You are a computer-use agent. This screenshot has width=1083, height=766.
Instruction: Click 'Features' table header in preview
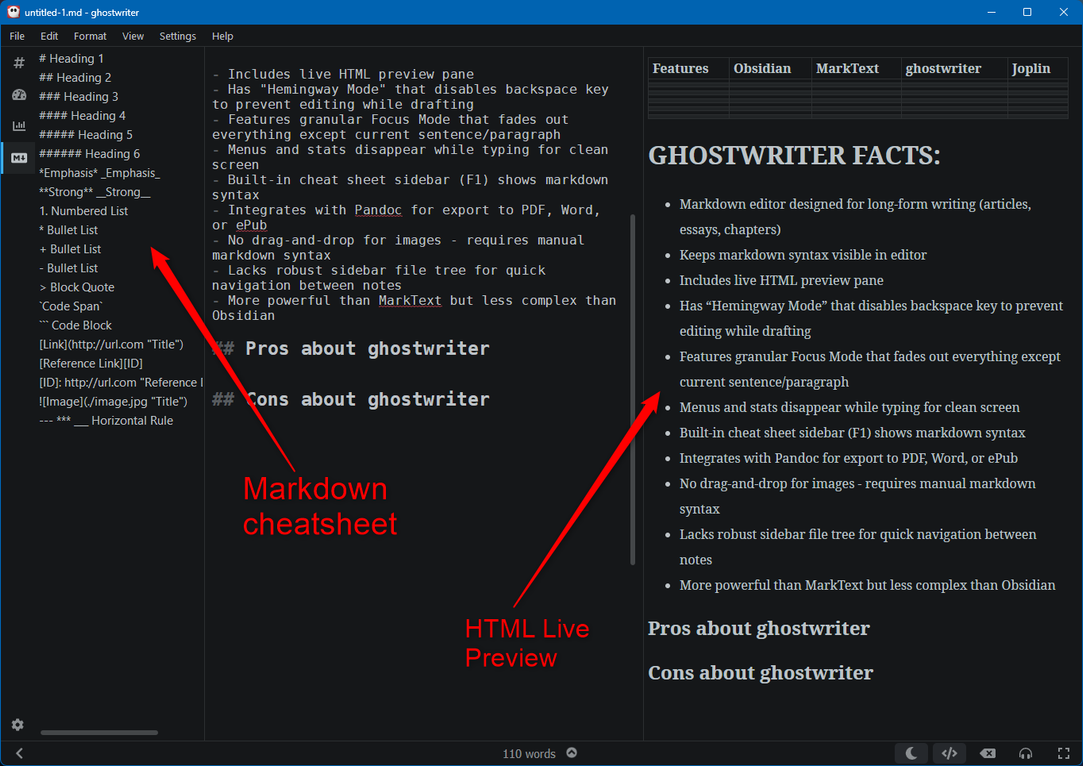click(680, 68)
